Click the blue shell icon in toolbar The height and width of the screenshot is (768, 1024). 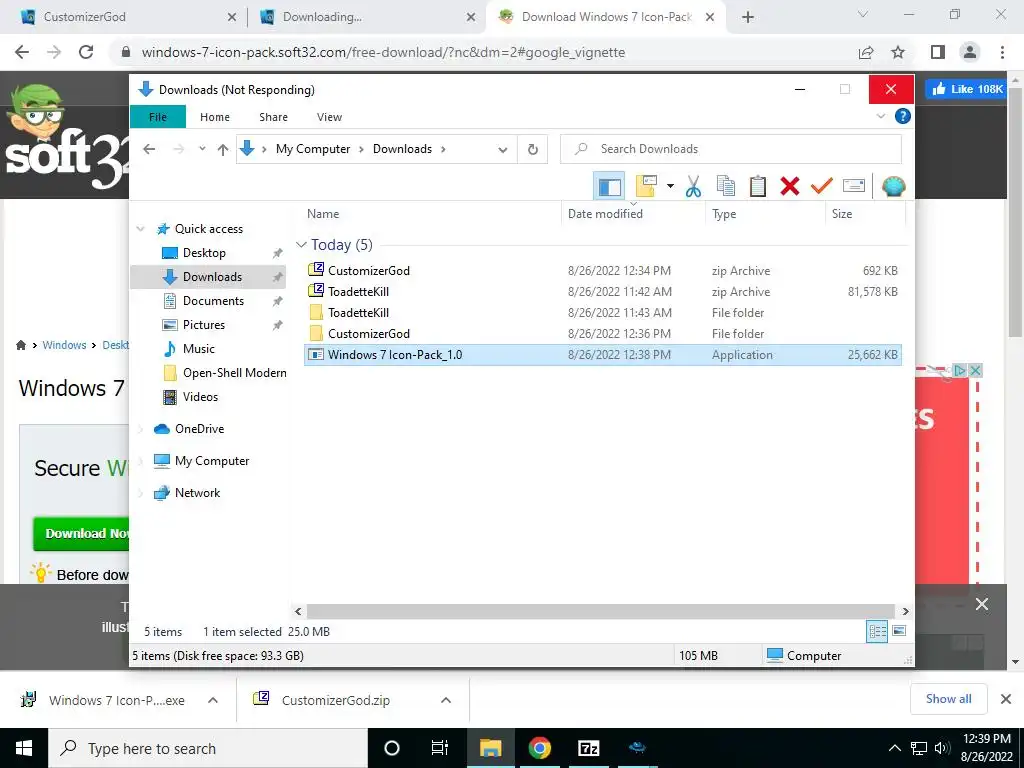click(893, 187)
